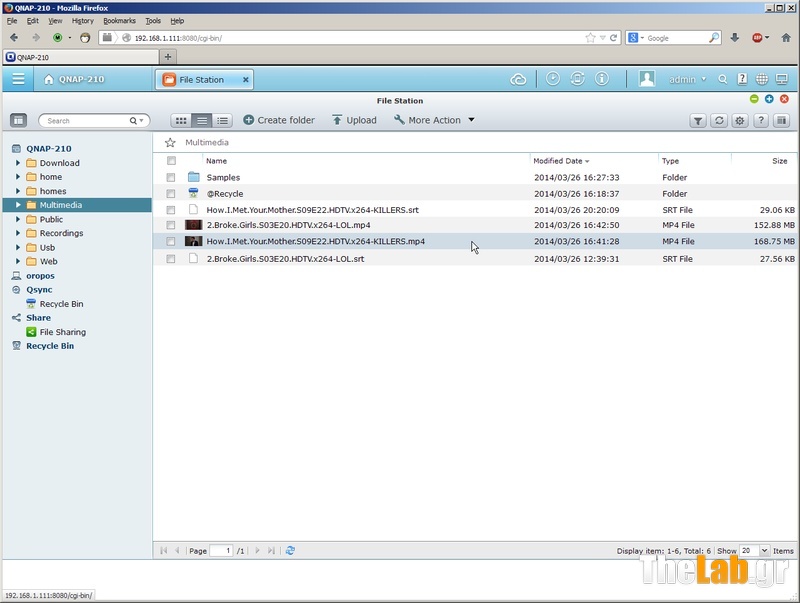The height and width of the screenshot is (603, 800).
Task: Go to QNAP-210 home desktop
Action: (x=74, y=79)
